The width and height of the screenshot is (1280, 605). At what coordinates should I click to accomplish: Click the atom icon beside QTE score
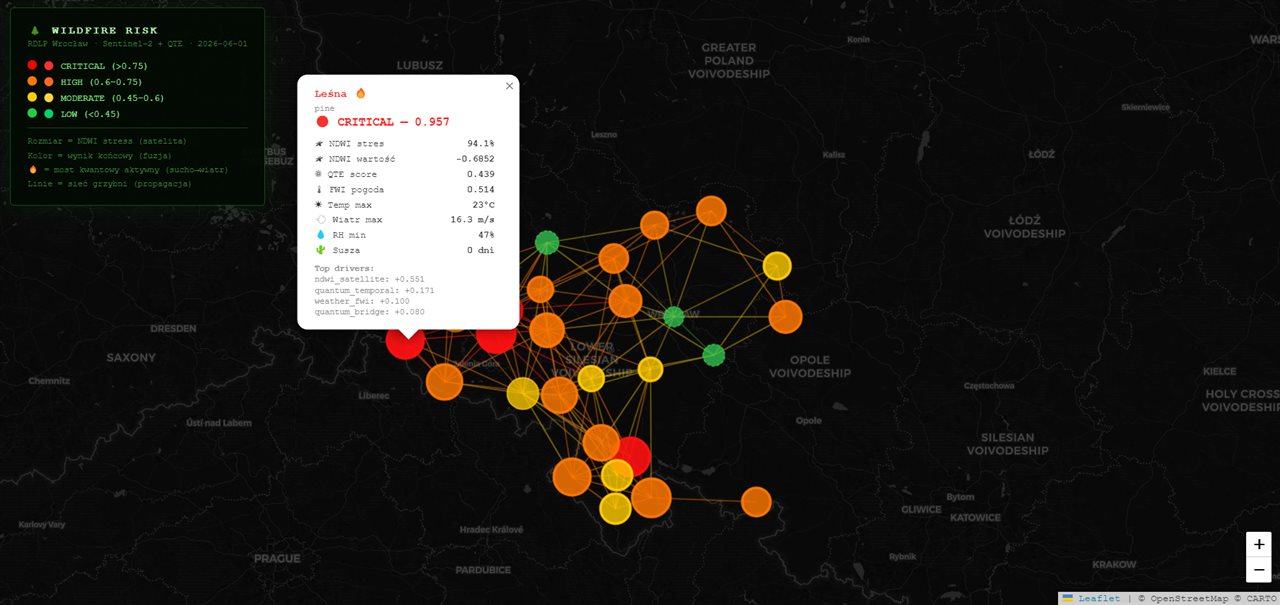(319, 174)
